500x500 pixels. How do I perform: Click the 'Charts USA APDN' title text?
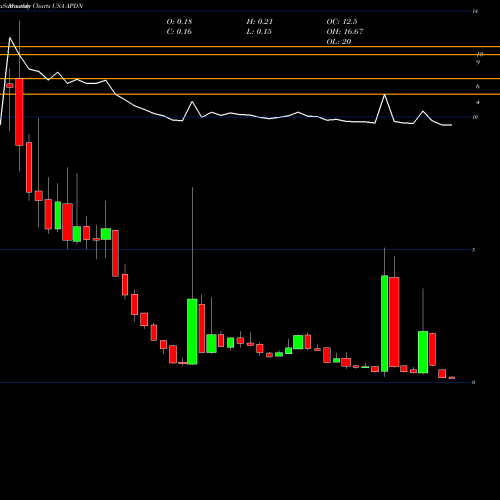pyautogui.click(x=58, y=6)
